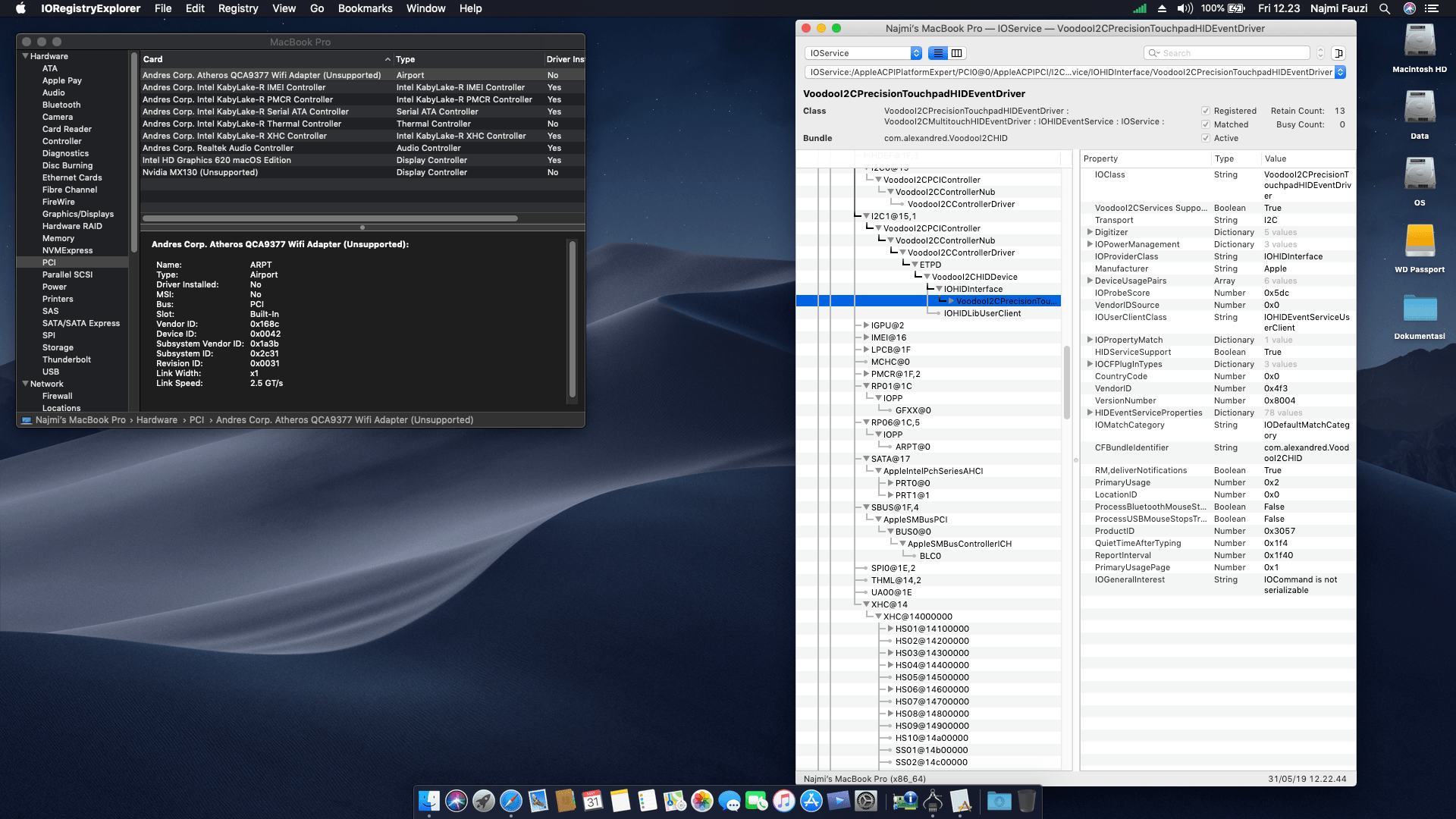Open the Bookmarks menu
The width and height of the screenshot is (1456, 819).
point(365,8)
